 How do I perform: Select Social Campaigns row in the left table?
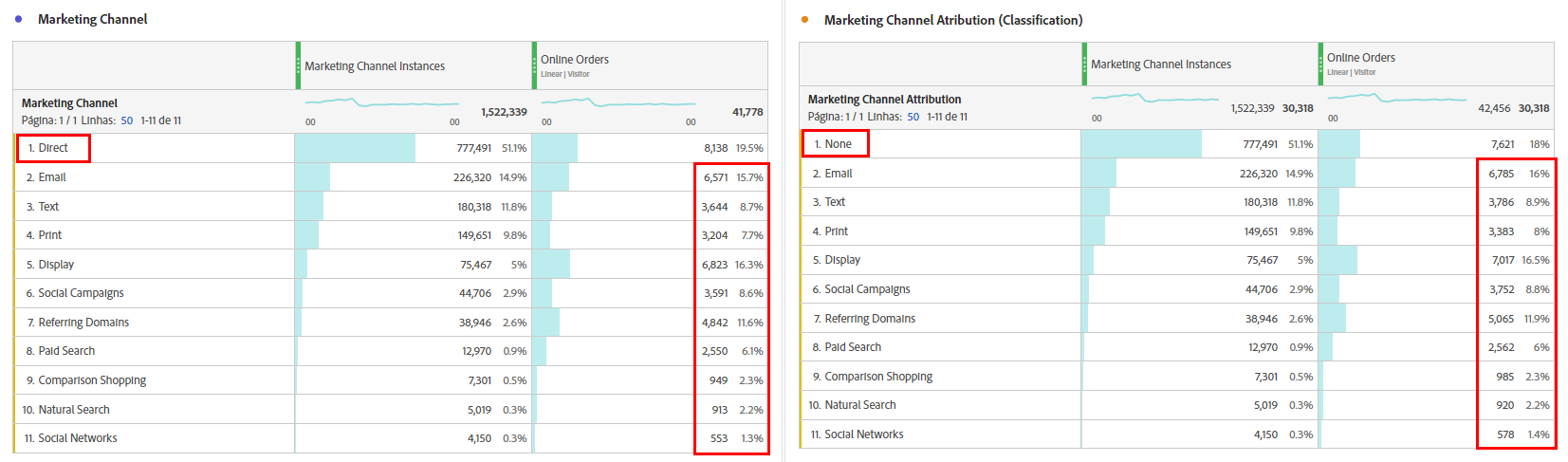(x=81, y=293)
